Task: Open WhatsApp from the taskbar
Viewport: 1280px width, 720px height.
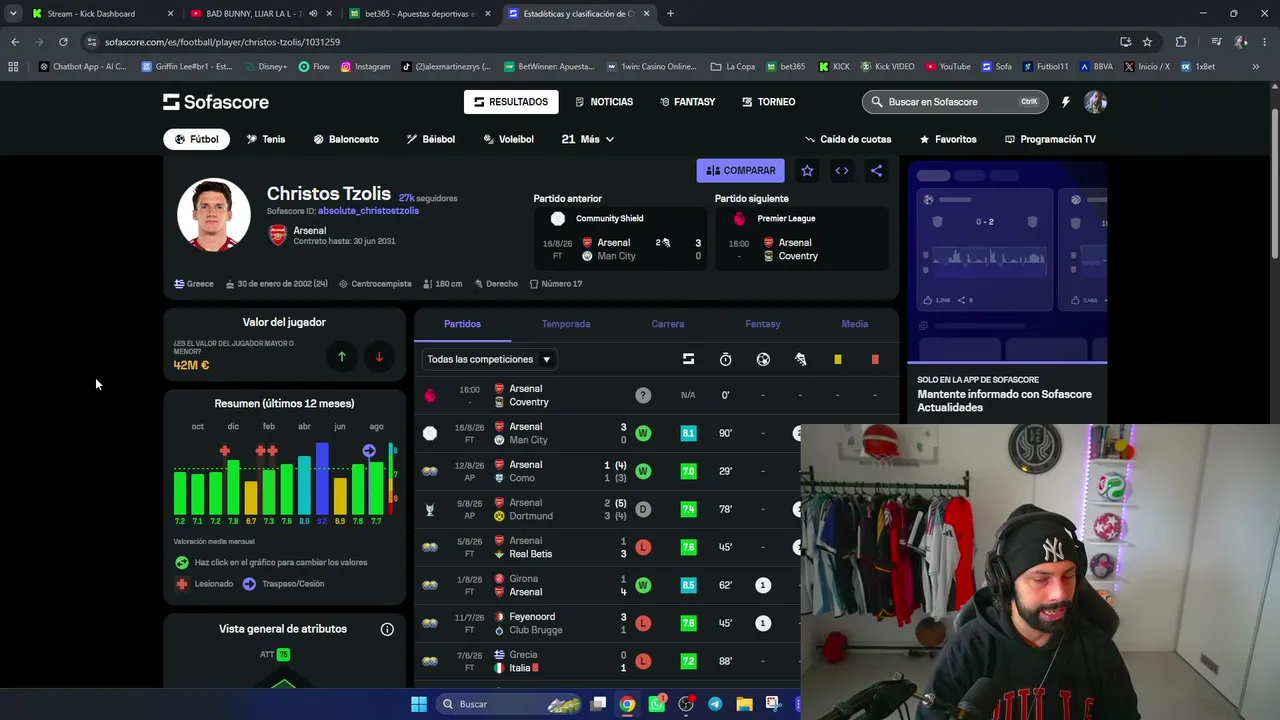Action: click(656, 704)
